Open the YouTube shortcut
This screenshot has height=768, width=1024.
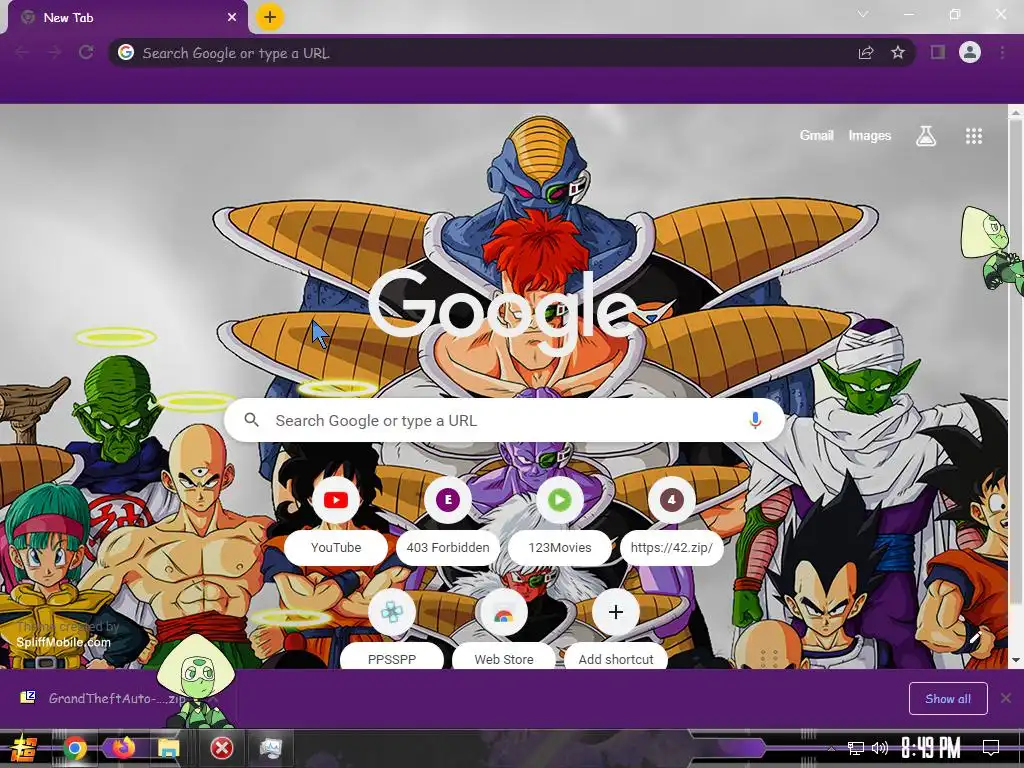click(336, 520)
